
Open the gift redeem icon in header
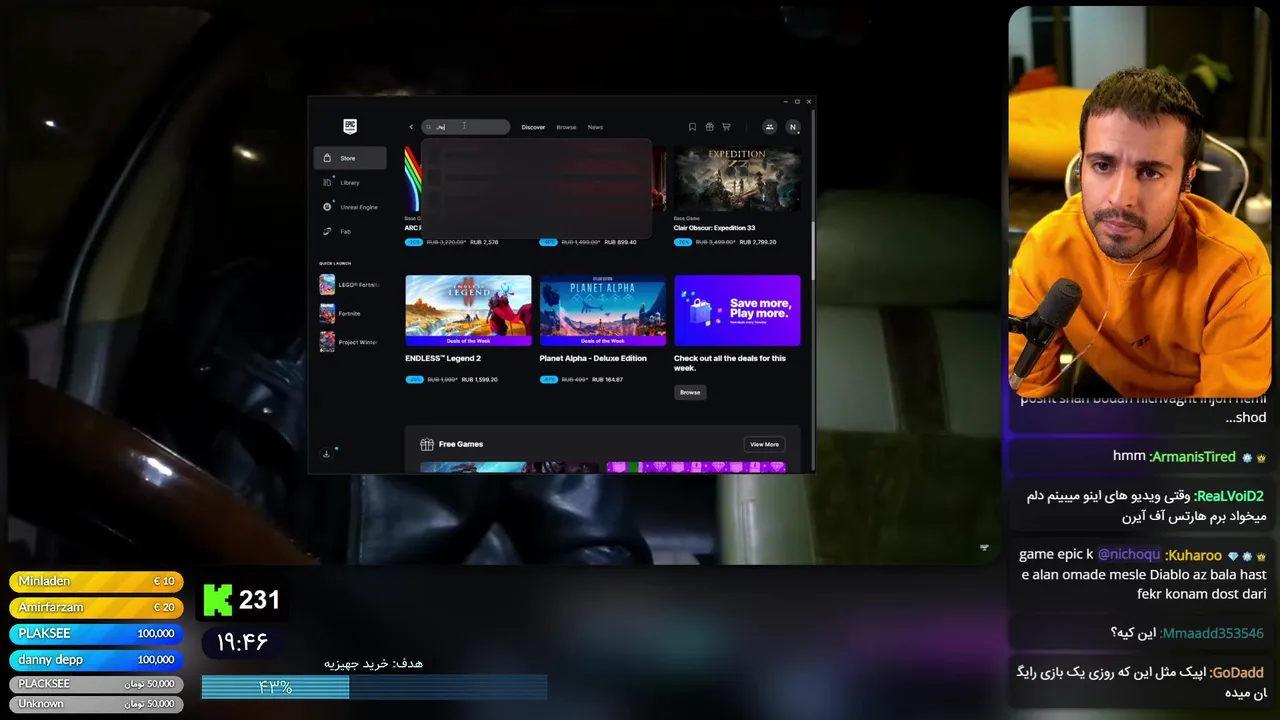(709, 127)
